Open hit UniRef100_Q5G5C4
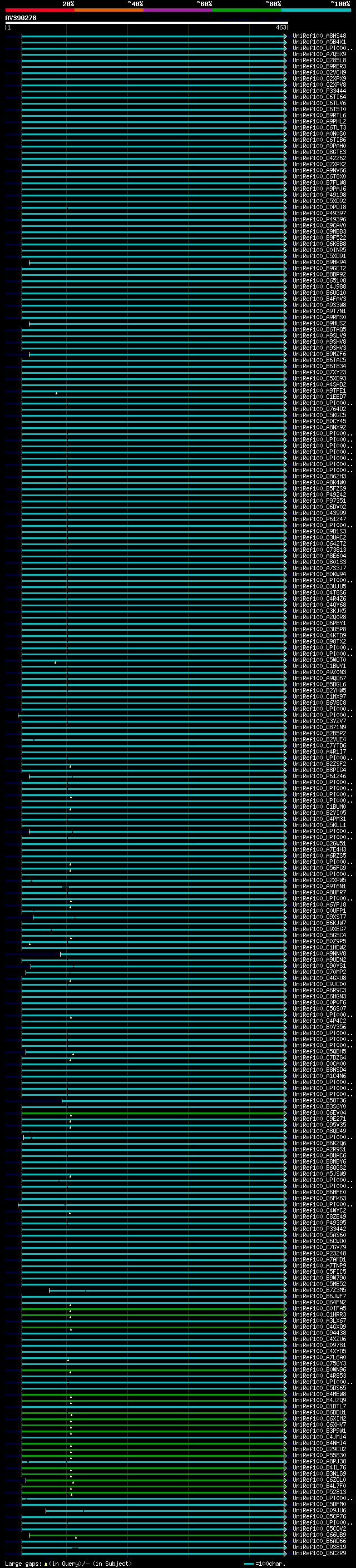This screenshot has width=356, height=1568. (x=319, y=935)
